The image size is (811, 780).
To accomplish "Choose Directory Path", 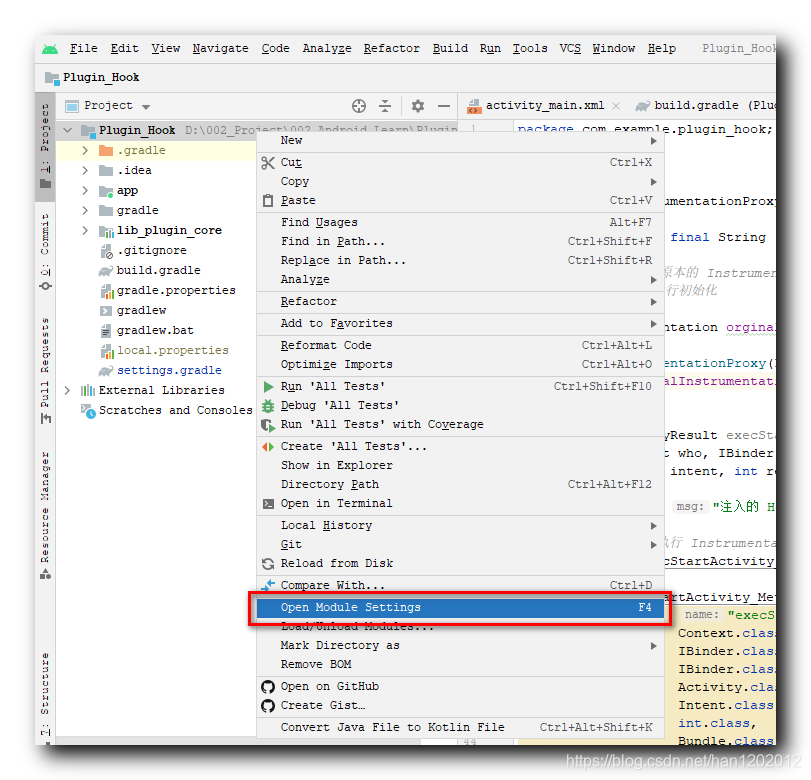I will point(460,484).
